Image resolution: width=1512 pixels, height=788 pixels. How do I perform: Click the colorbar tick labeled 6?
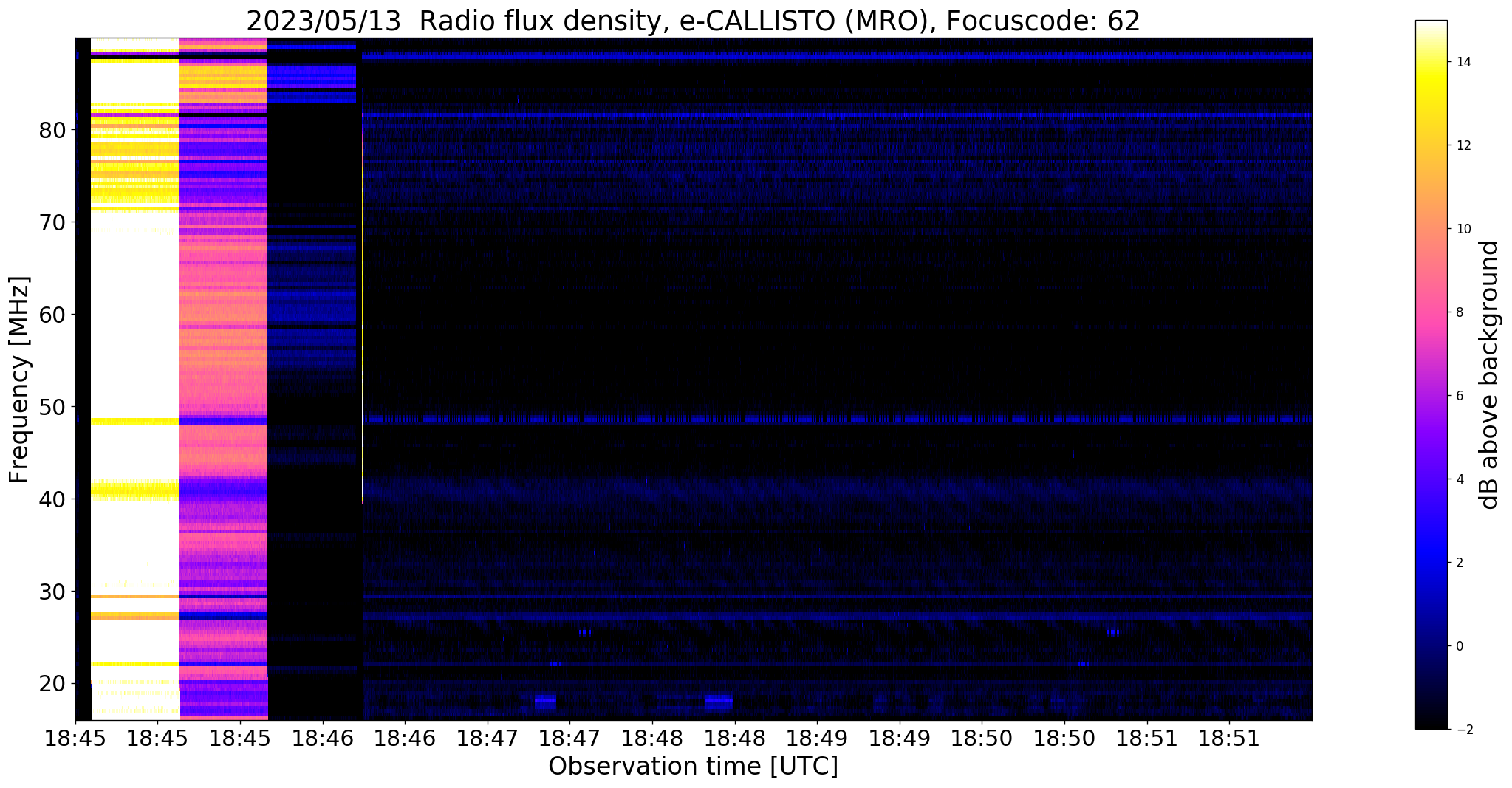tap(1458, 396)
